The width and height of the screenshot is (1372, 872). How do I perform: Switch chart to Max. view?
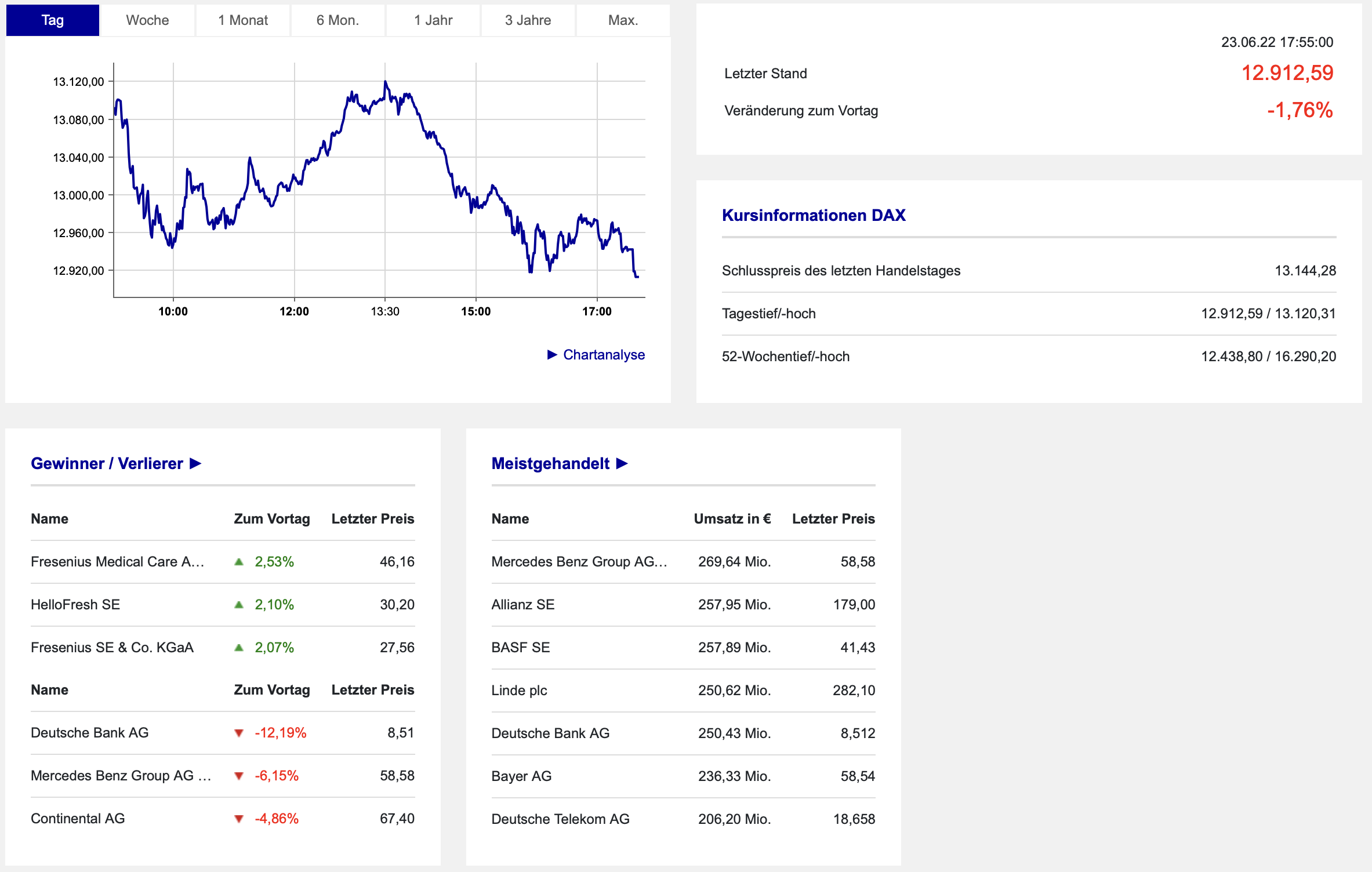[623, 20]
